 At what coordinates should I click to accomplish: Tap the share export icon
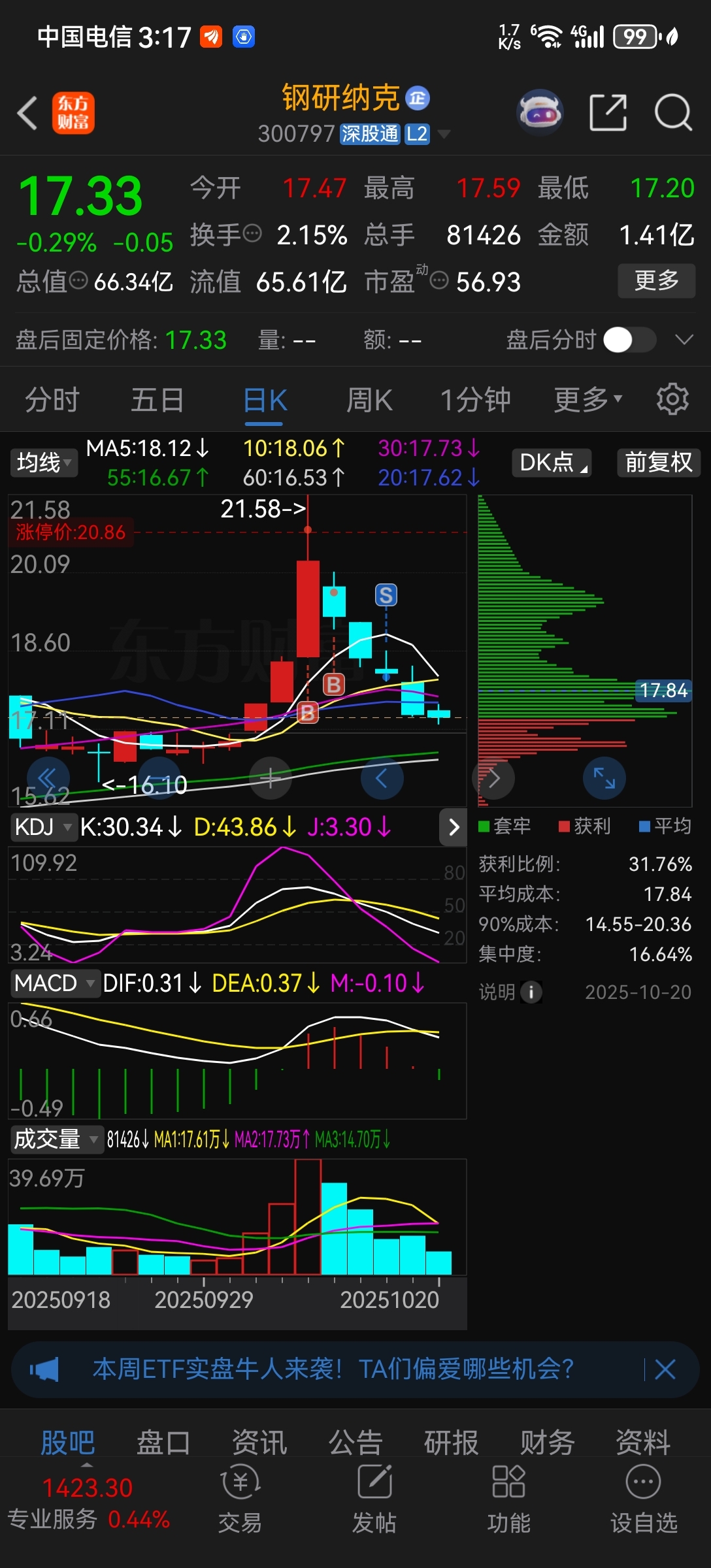(608, 112)
